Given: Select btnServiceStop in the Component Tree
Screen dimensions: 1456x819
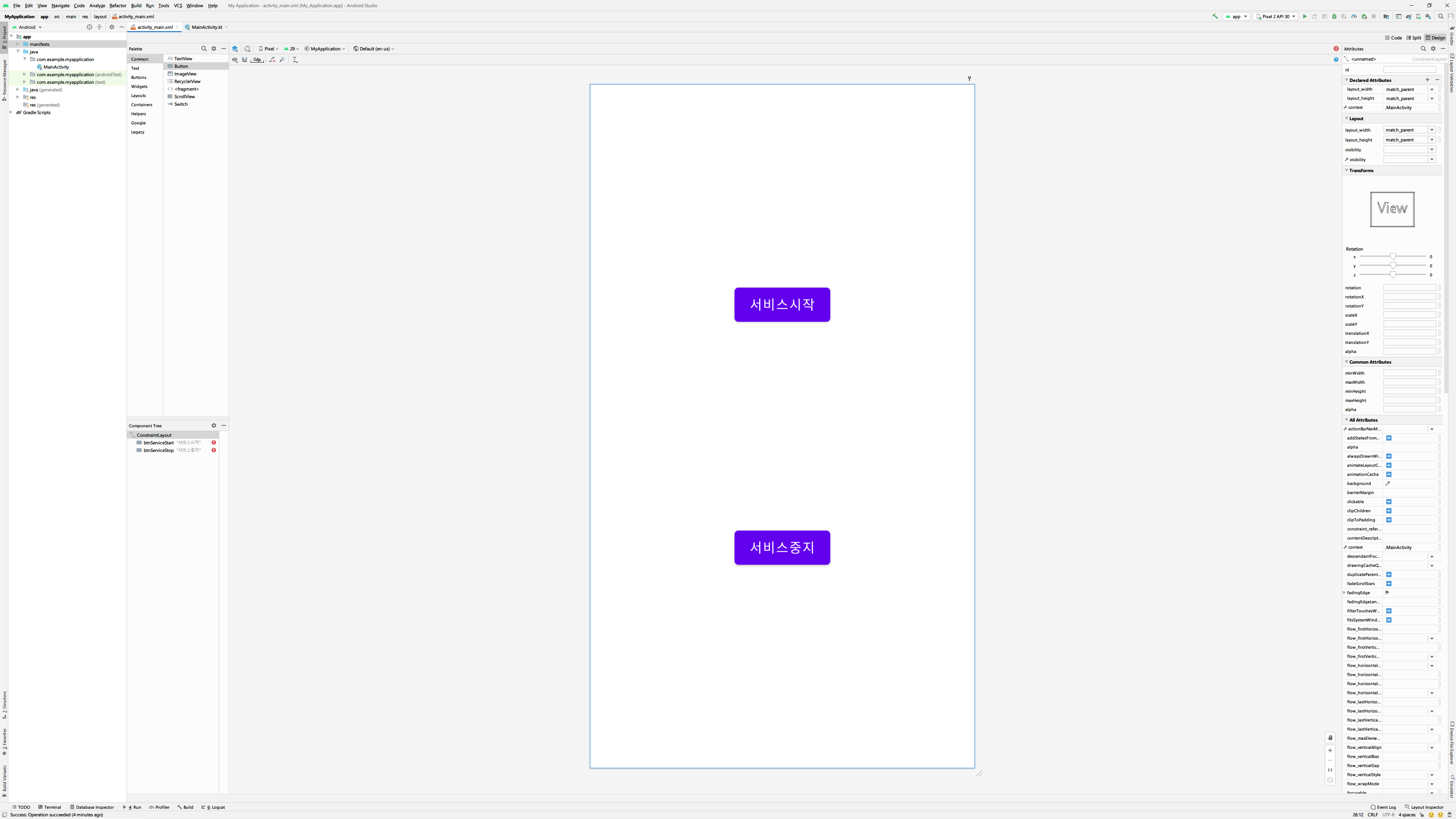Looking at the screenshot, I should coord(158,450).
